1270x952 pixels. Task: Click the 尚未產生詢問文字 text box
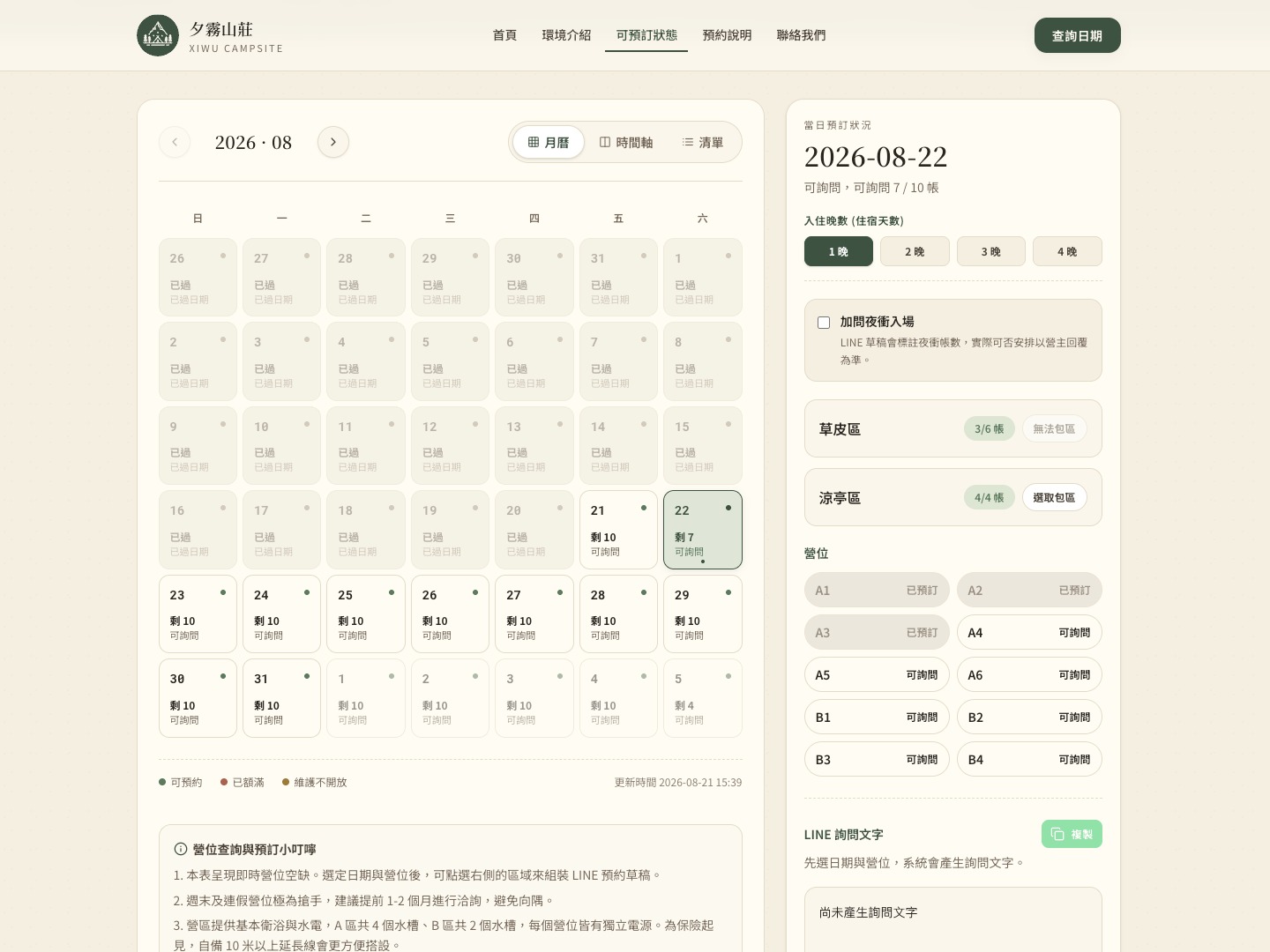(x=953, y=919)
